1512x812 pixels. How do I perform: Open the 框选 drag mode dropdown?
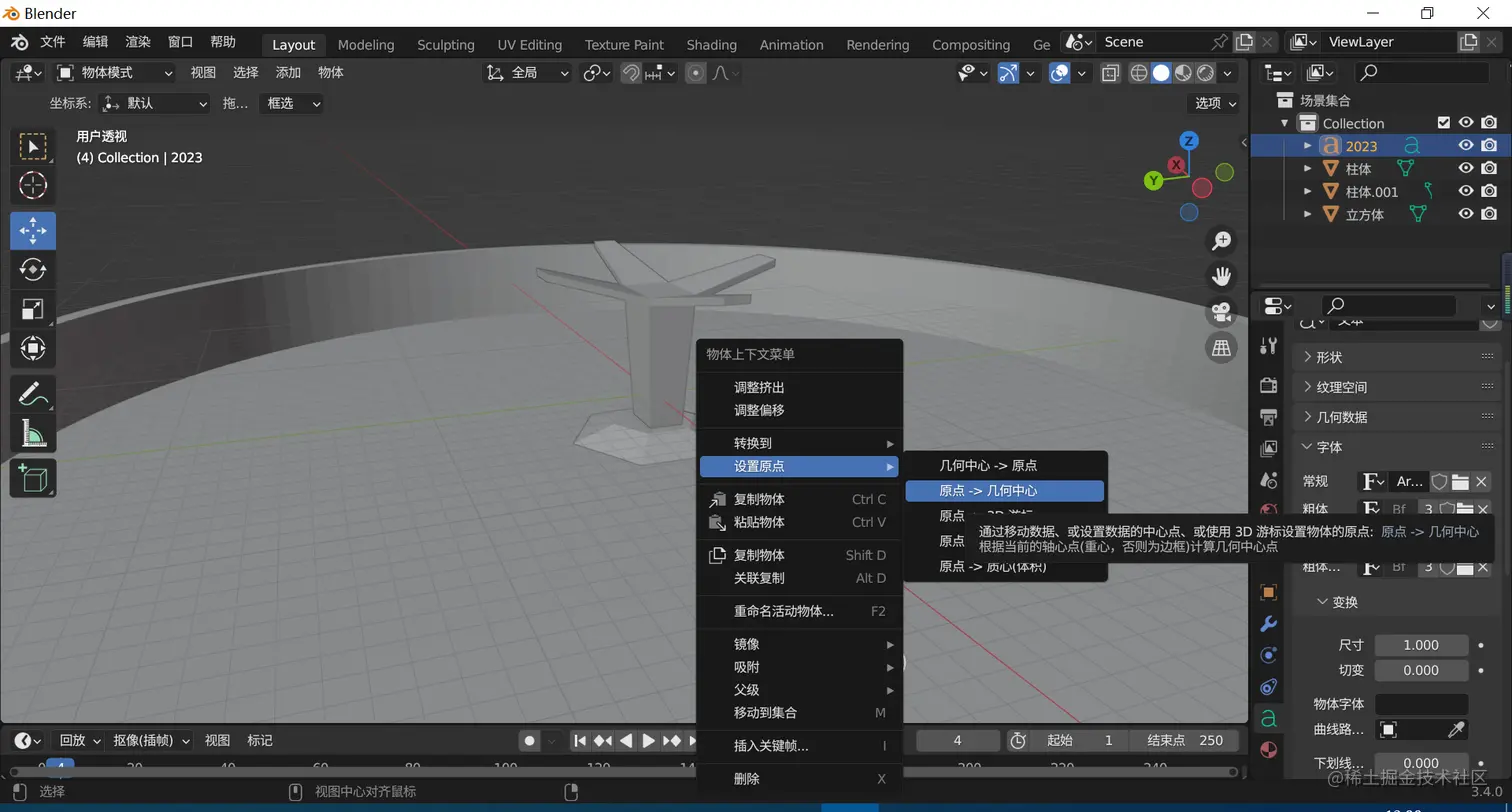click(291, 103)
